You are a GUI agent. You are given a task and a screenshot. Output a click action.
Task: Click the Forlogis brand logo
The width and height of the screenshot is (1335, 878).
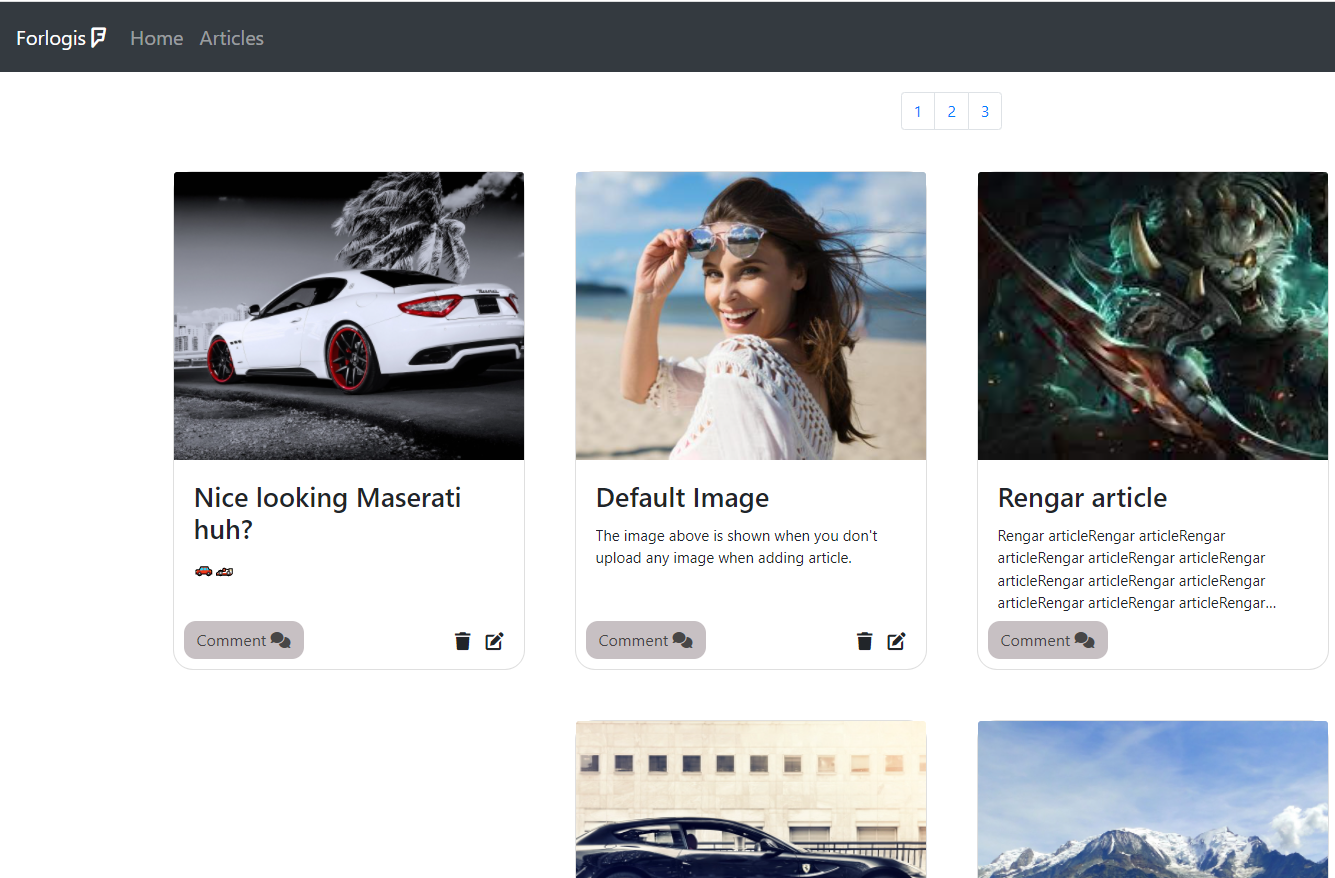point(62,38)
